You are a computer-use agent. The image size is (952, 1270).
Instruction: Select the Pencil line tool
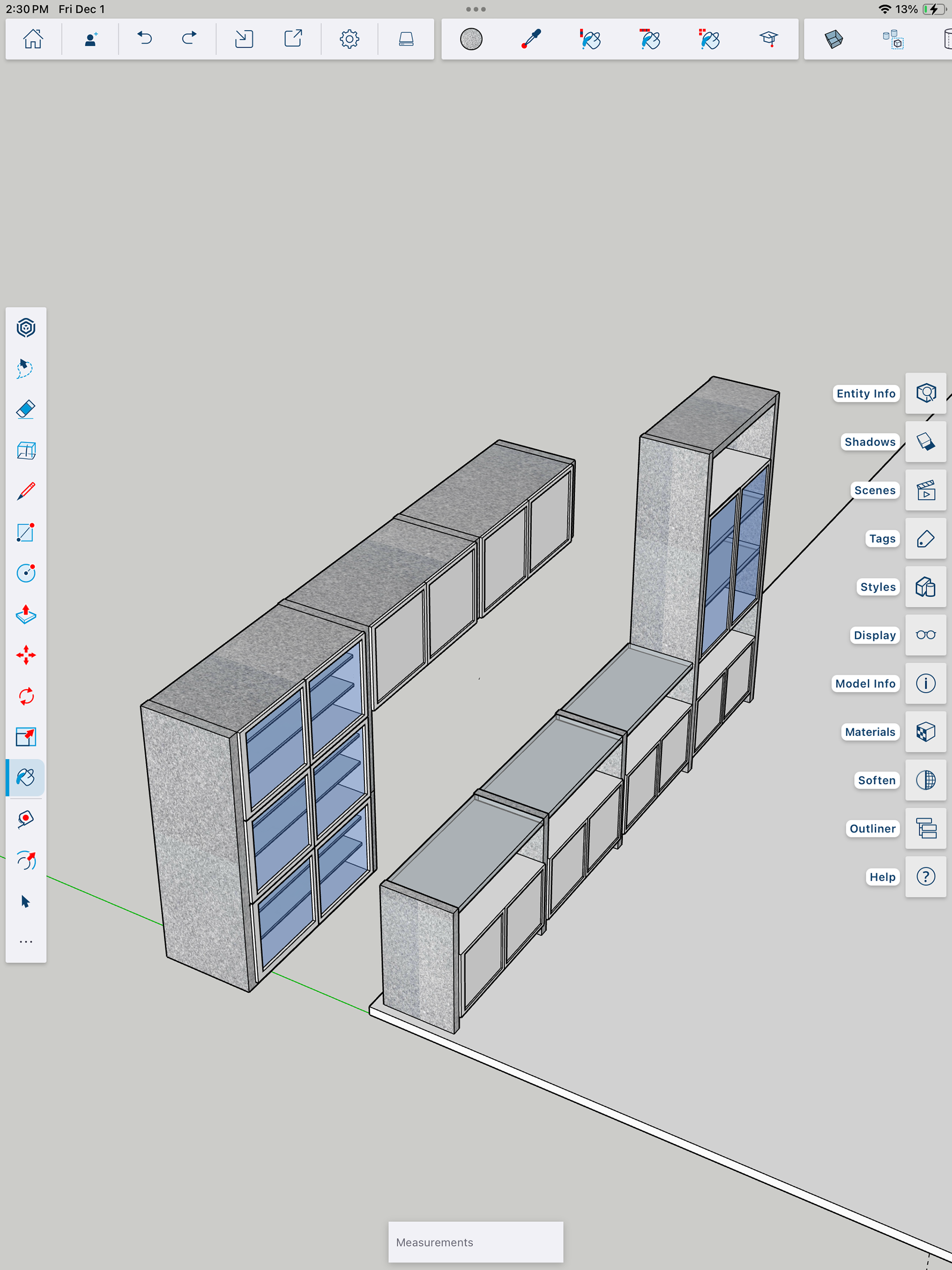tap(26, 491)
